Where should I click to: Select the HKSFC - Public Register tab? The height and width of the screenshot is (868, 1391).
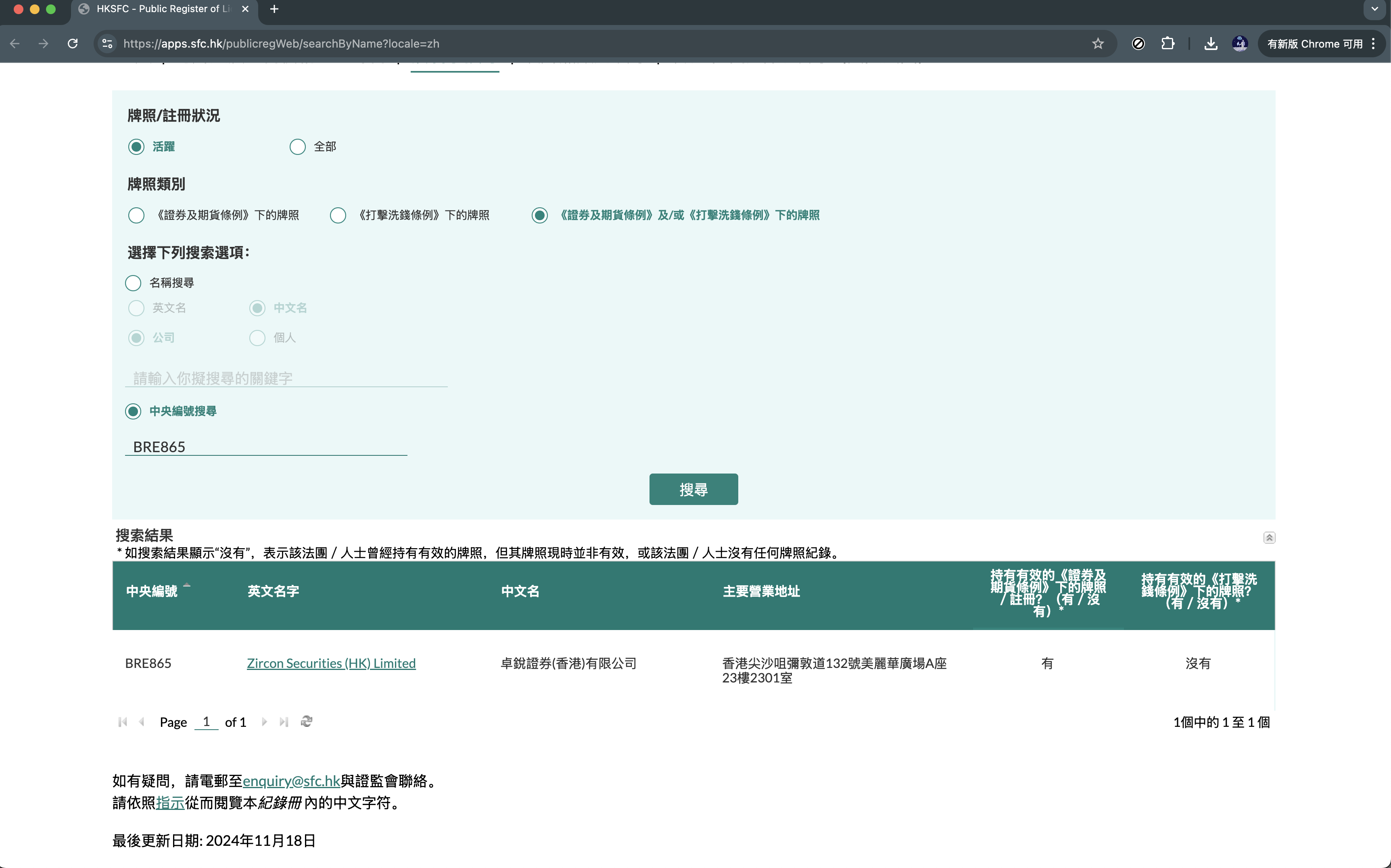point(164,9)
